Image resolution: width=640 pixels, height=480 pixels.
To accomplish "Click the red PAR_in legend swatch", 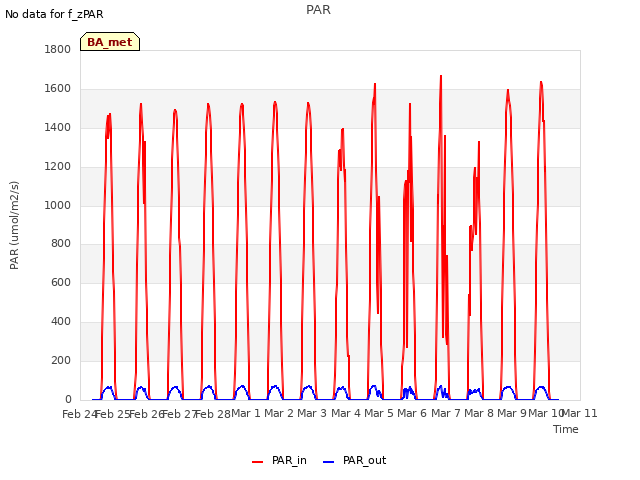I will tap(258, 462).
